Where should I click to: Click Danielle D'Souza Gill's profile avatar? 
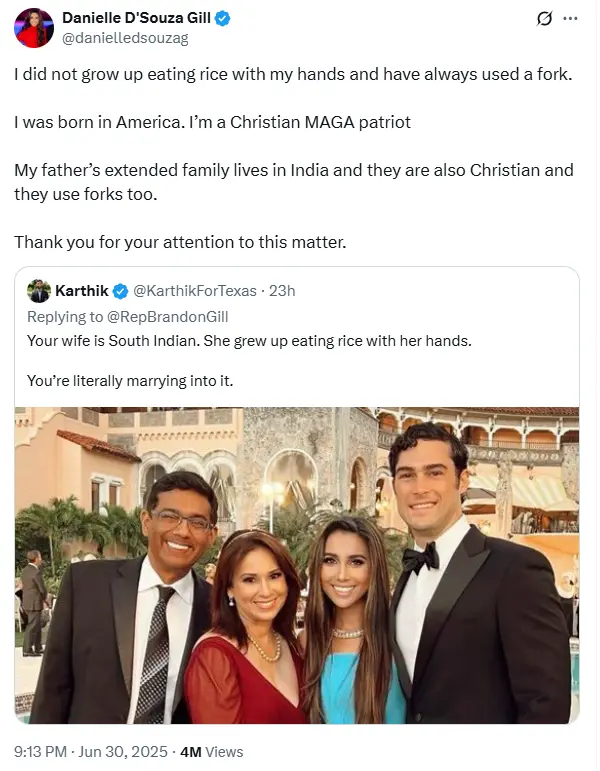pos(33,28)
